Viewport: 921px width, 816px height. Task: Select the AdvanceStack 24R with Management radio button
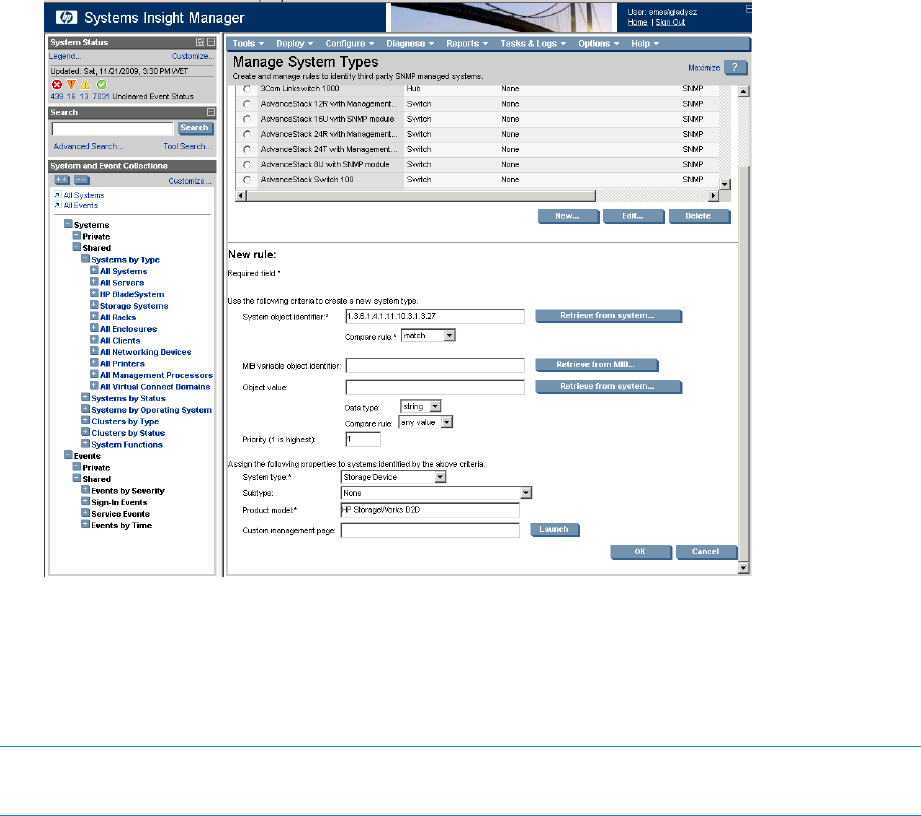pos(247,135)
